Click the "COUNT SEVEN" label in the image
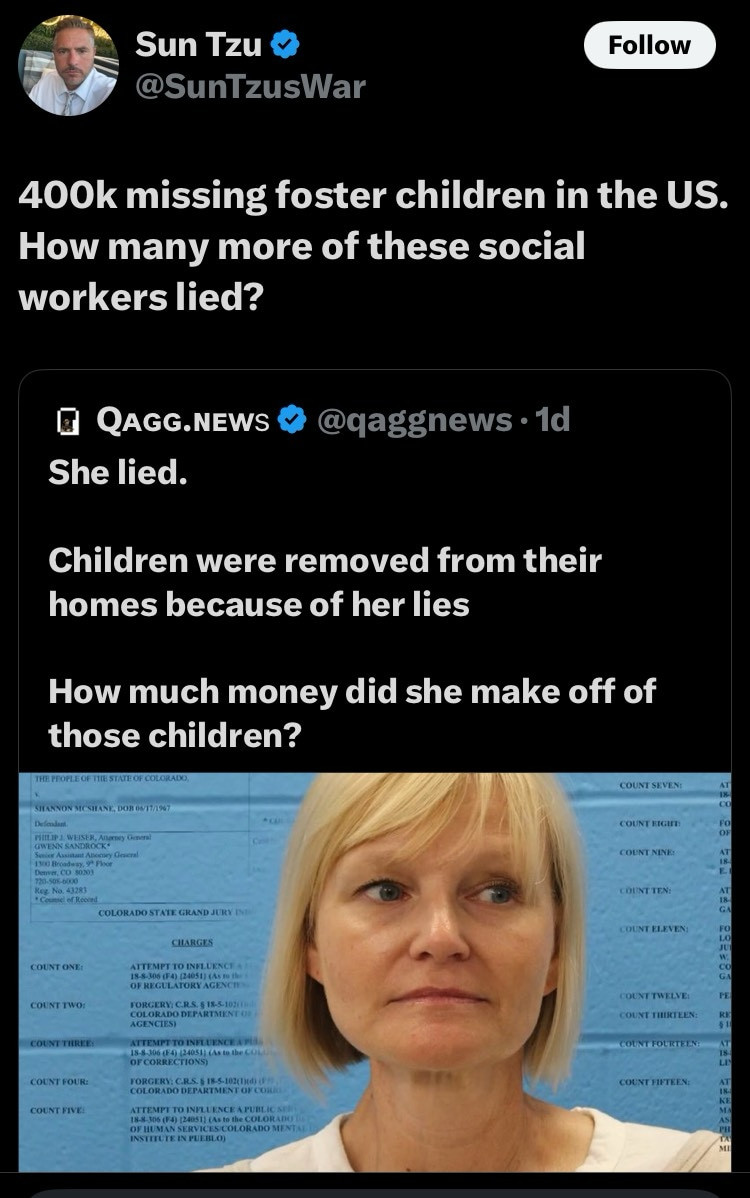Viewport: 750px width, 1198px height. click(x=651, y=787)
